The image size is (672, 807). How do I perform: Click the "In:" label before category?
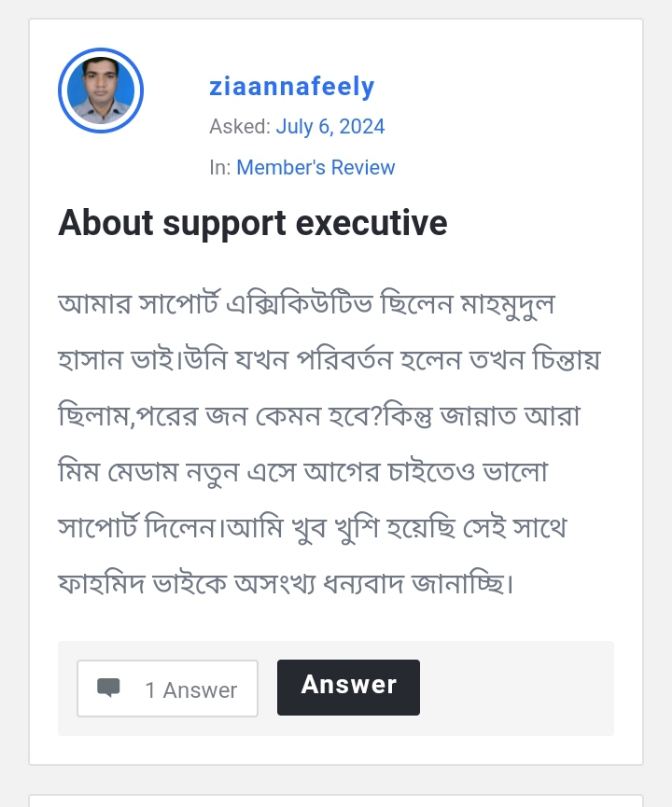pyautogui.click(x=220, y=168)
